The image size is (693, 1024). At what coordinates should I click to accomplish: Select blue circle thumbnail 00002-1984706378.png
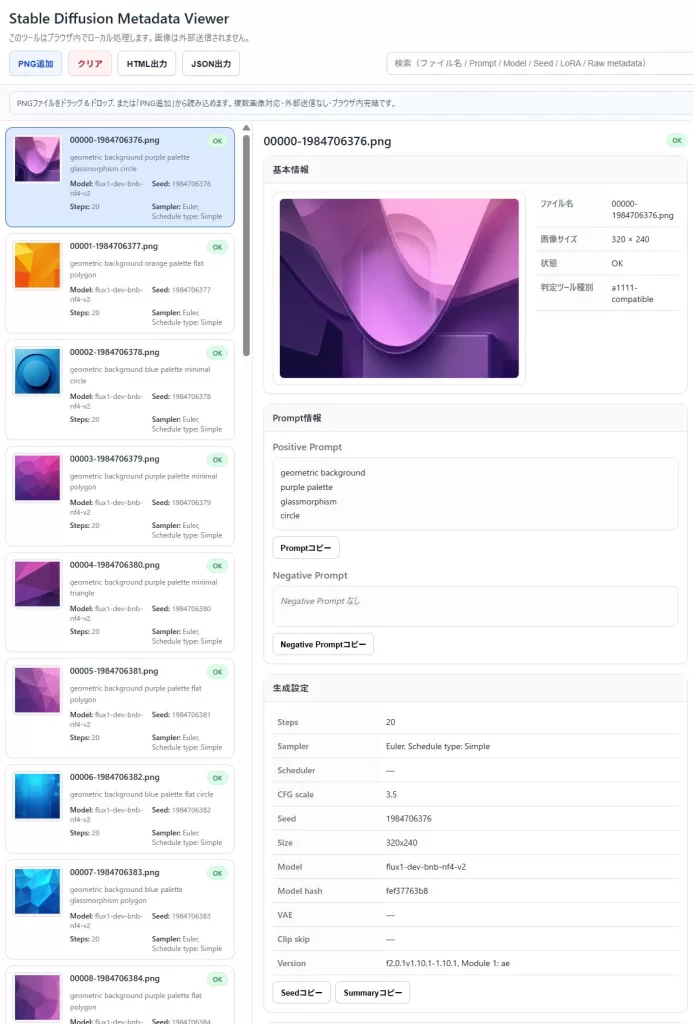click(38, 372)
